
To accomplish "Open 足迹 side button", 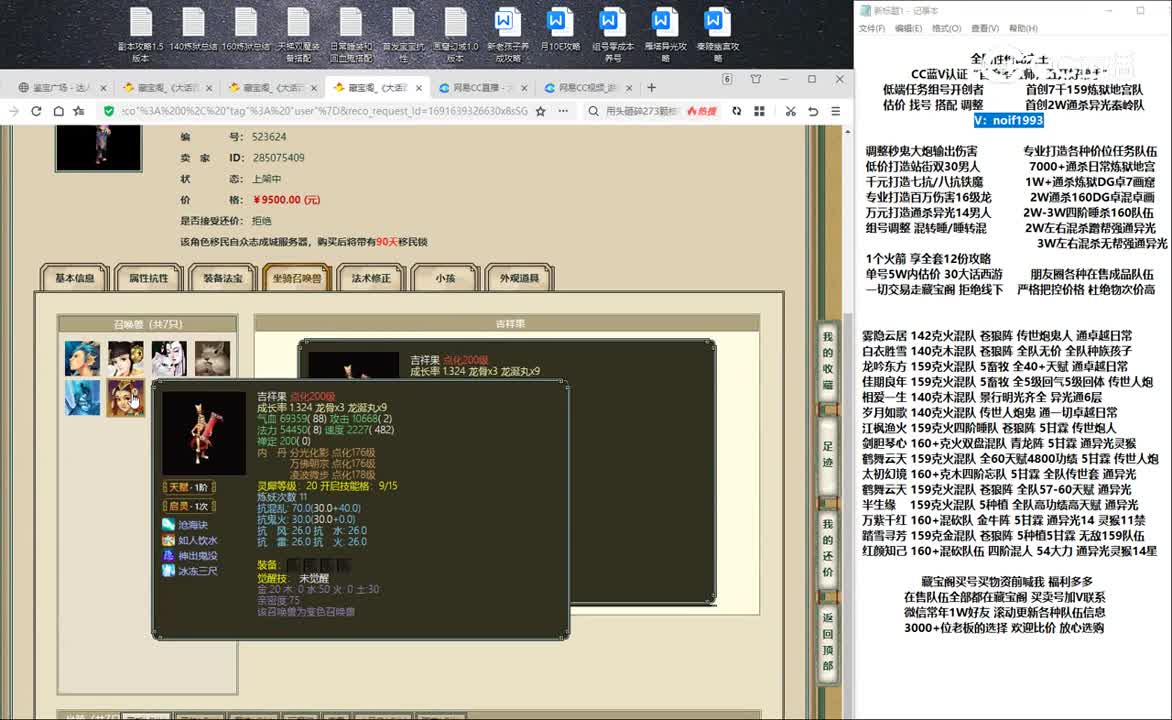I will coord(827,455).
